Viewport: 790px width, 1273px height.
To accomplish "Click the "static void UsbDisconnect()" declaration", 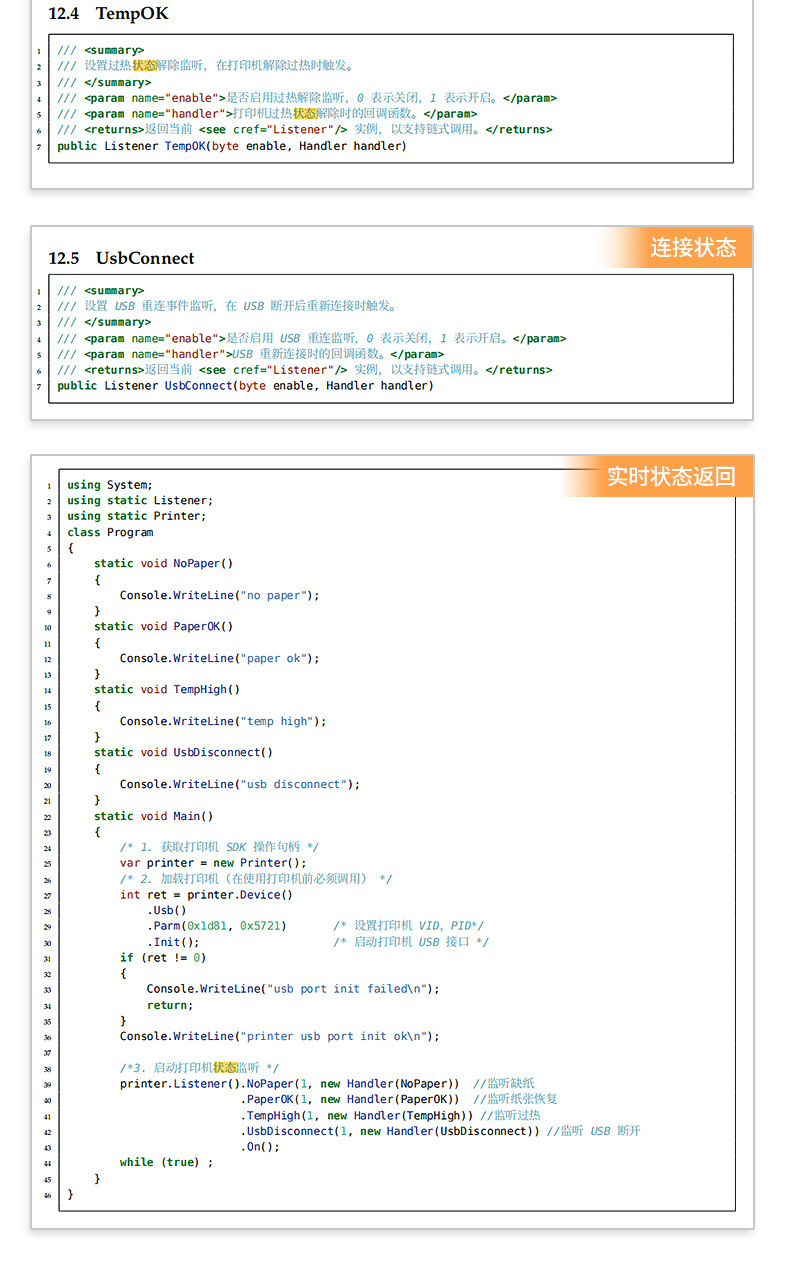I will 184,752.
